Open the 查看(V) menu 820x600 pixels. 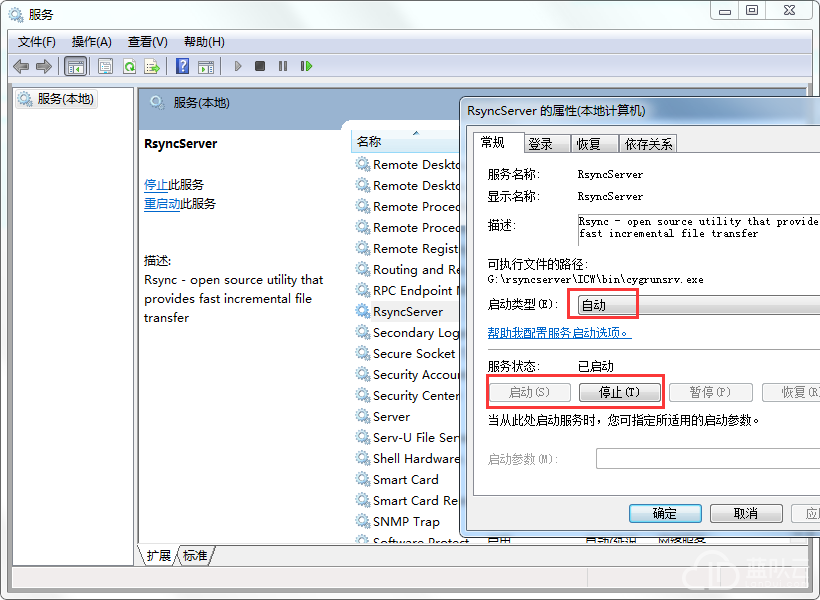point(147,42)
